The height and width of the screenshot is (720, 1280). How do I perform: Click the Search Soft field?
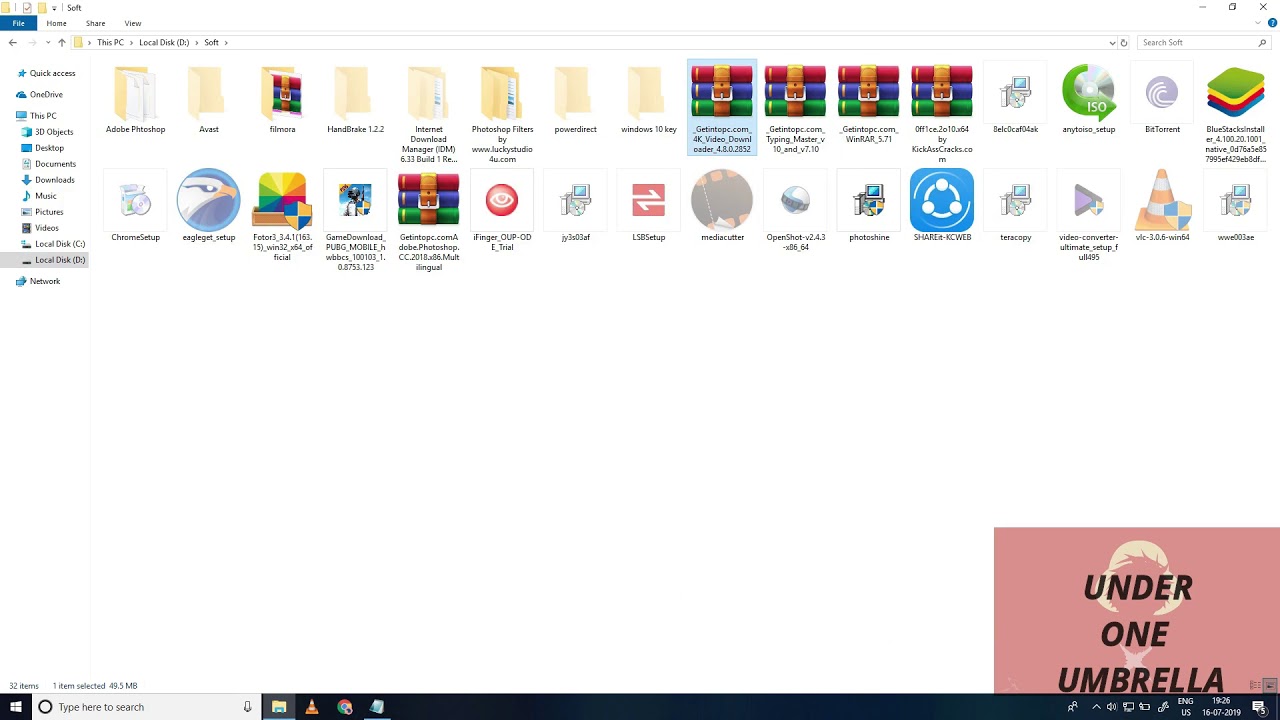coord(1203,43)
